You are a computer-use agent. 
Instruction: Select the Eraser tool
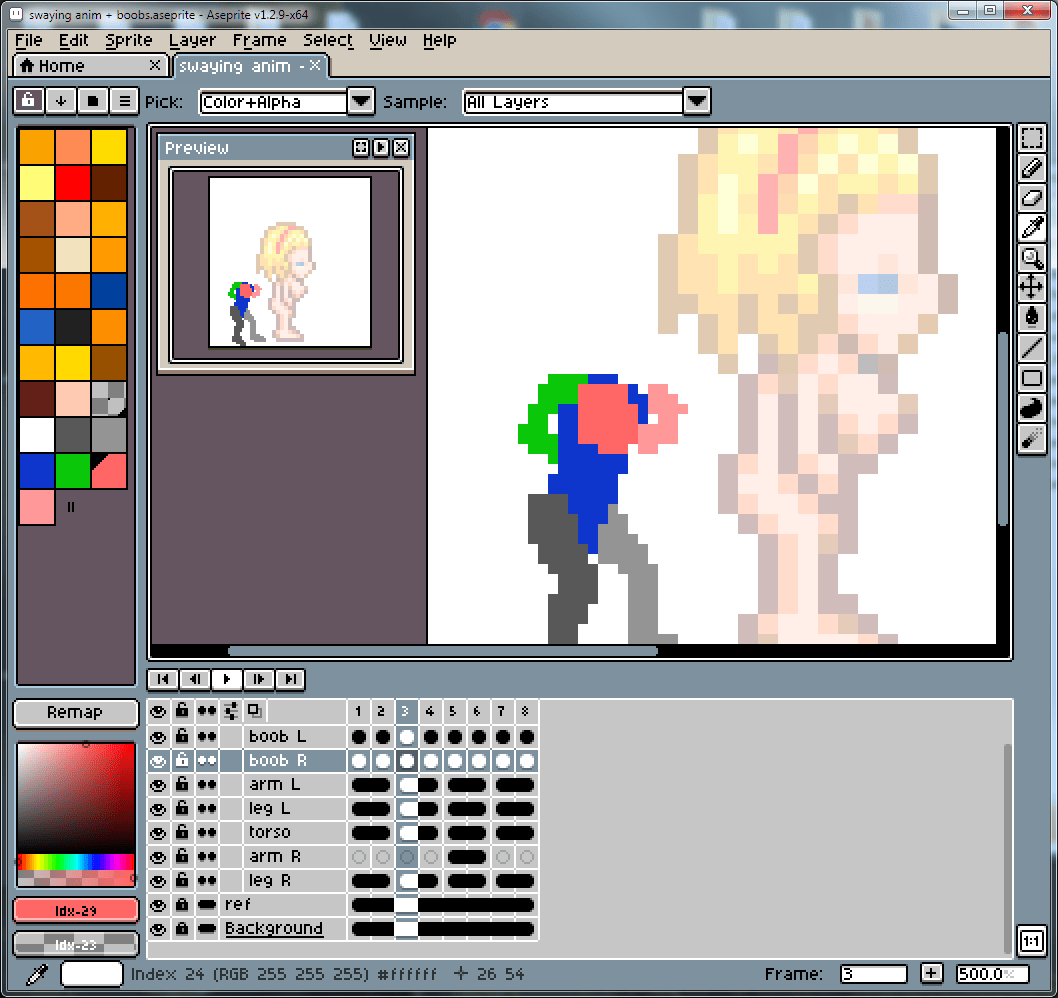coord(1031,199)
